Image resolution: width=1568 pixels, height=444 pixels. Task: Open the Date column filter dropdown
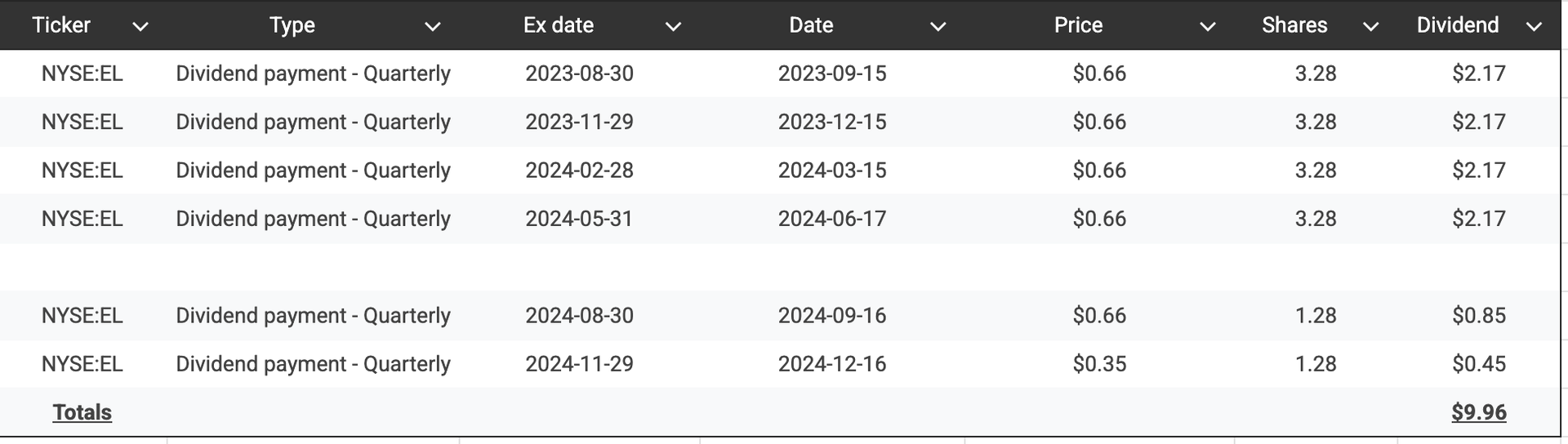pos(938,26)
